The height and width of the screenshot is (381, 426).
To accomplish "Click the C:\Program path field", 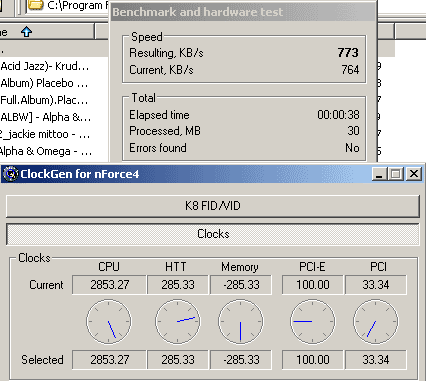I will point(68,5).
